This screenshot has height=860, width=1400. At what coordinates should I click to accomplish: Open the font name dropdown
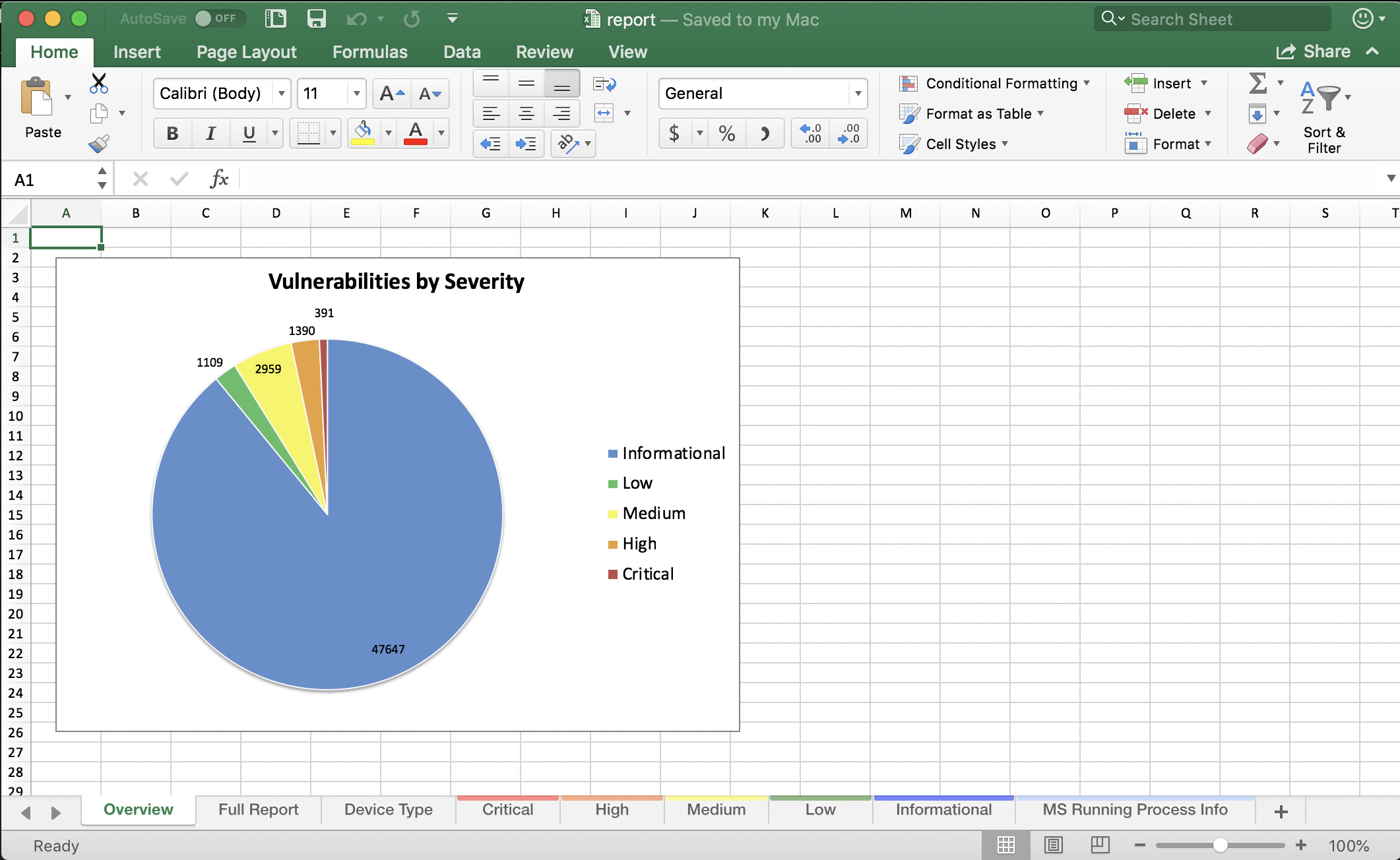click(x=282, y=94)
